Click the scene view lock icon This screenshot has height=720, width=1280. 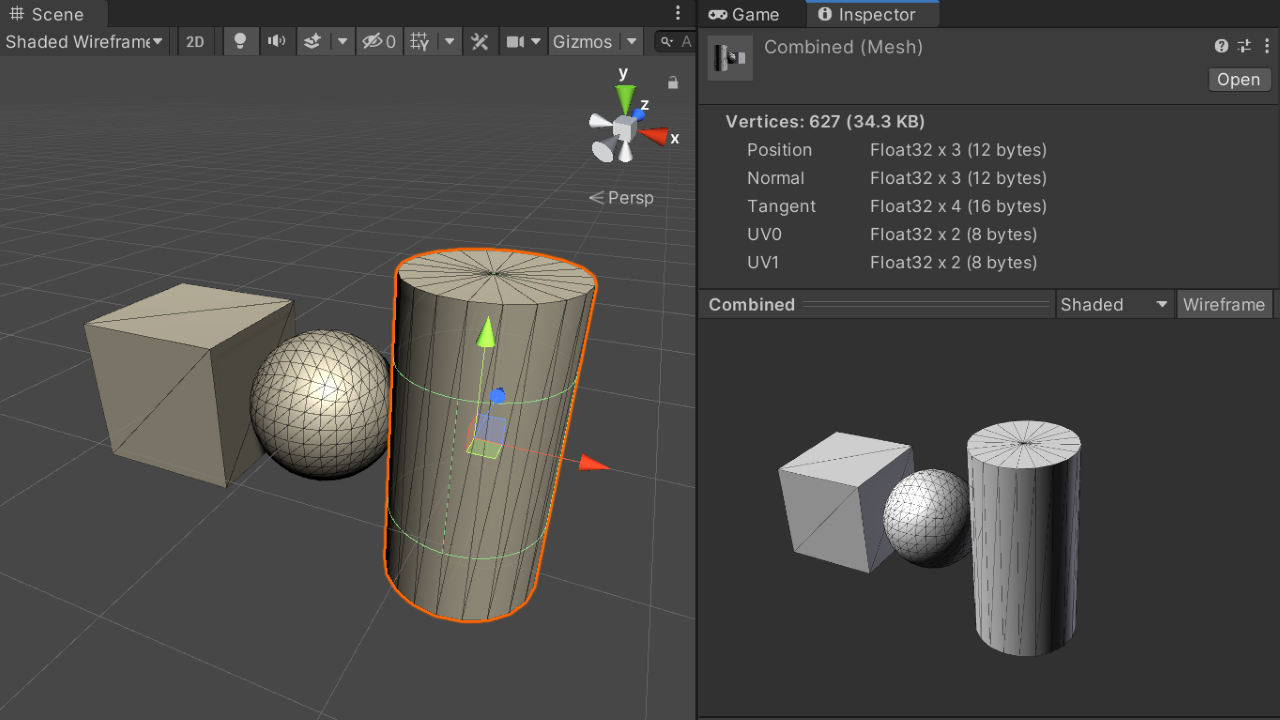673,83
